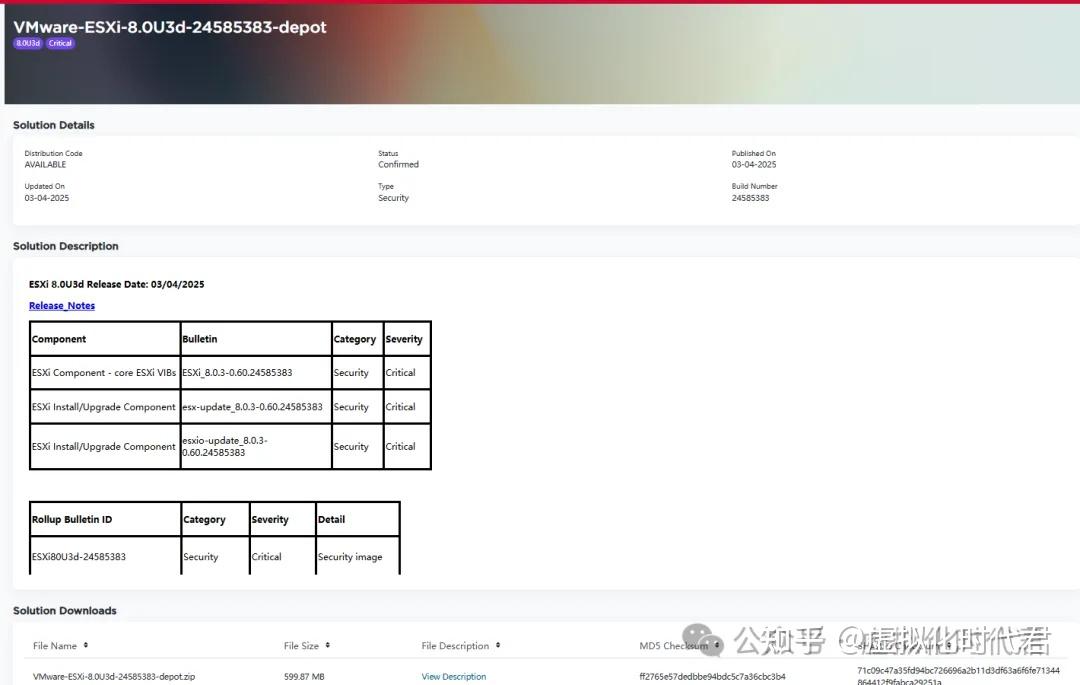Click the Solution Downloads heading
Screen dimensions: 1080x685
tap(65, 611)
